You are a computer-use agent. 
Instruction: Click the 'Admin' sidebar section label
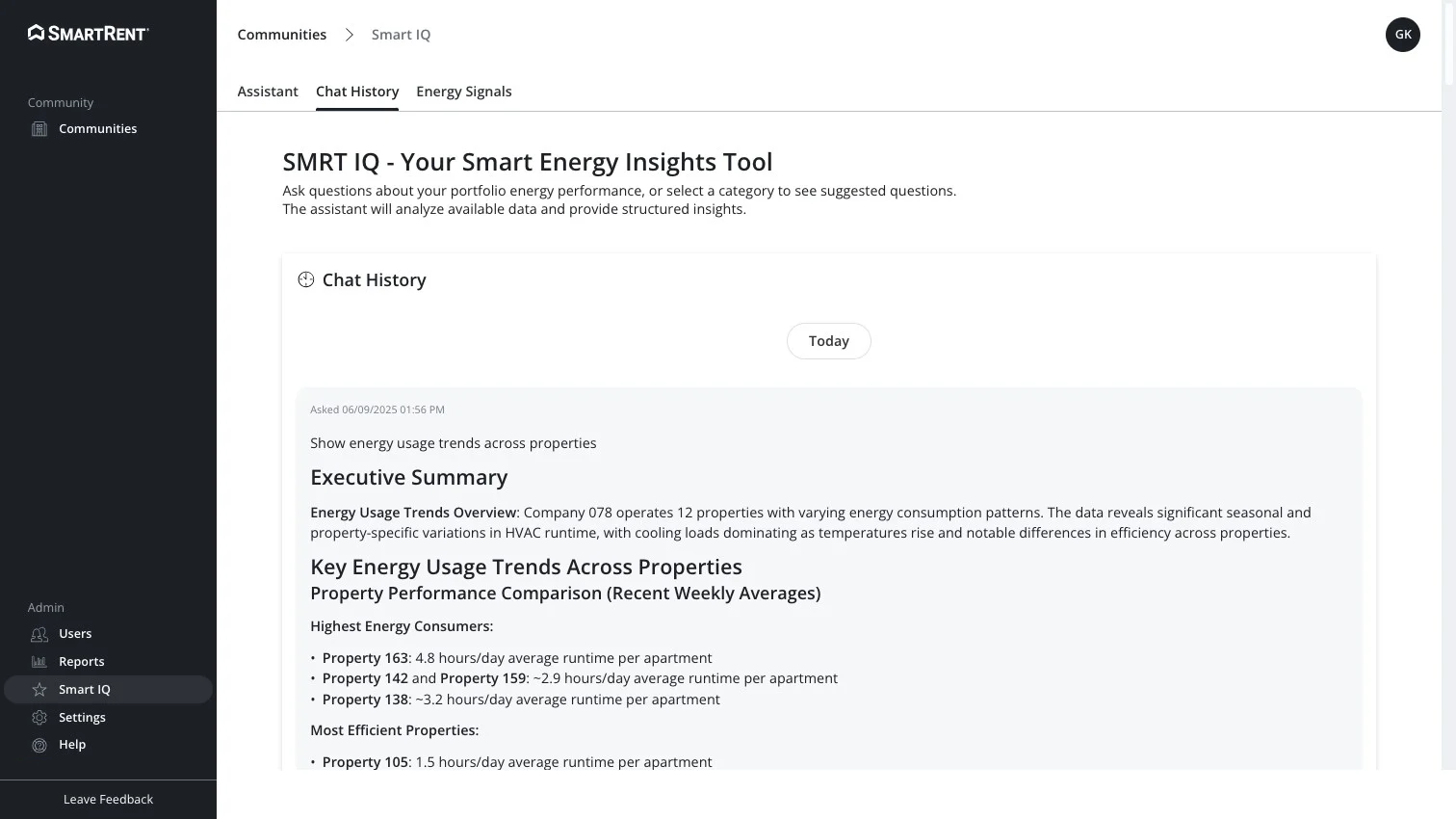[46, 608]
